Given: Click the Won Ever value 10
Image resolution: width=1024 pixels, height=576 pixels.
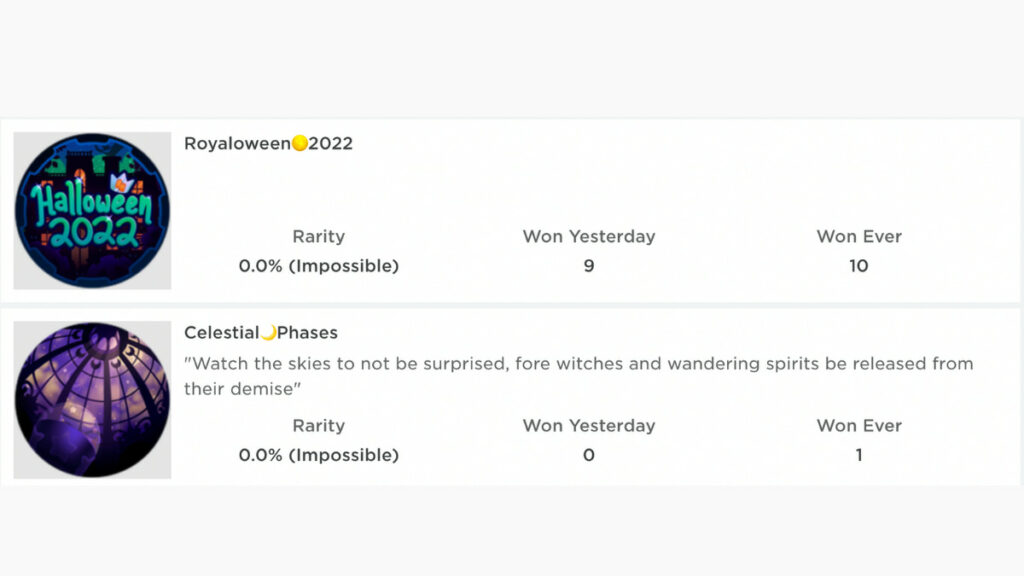Looking at the screenshot, I should coord(859,266).
